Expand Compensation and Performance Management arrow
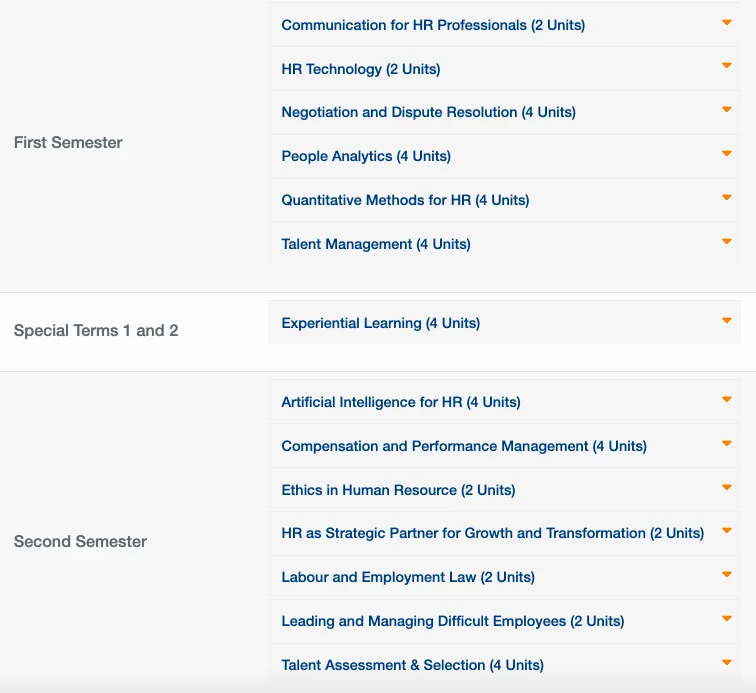Image resolution: width=756 pixels, height=693 pixels. coord(727,444)
